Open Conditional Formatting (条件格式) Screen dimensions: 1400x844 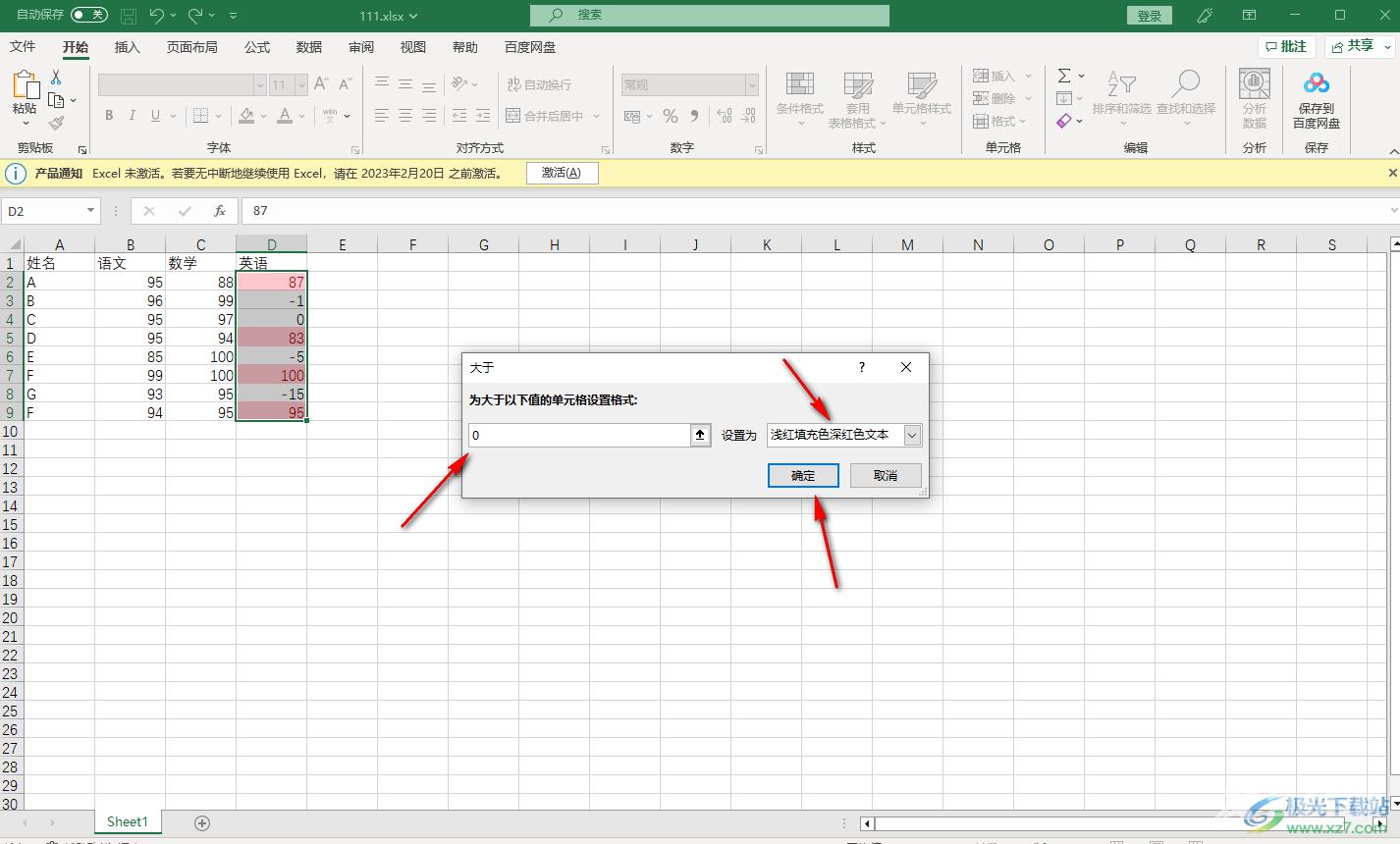800,99
